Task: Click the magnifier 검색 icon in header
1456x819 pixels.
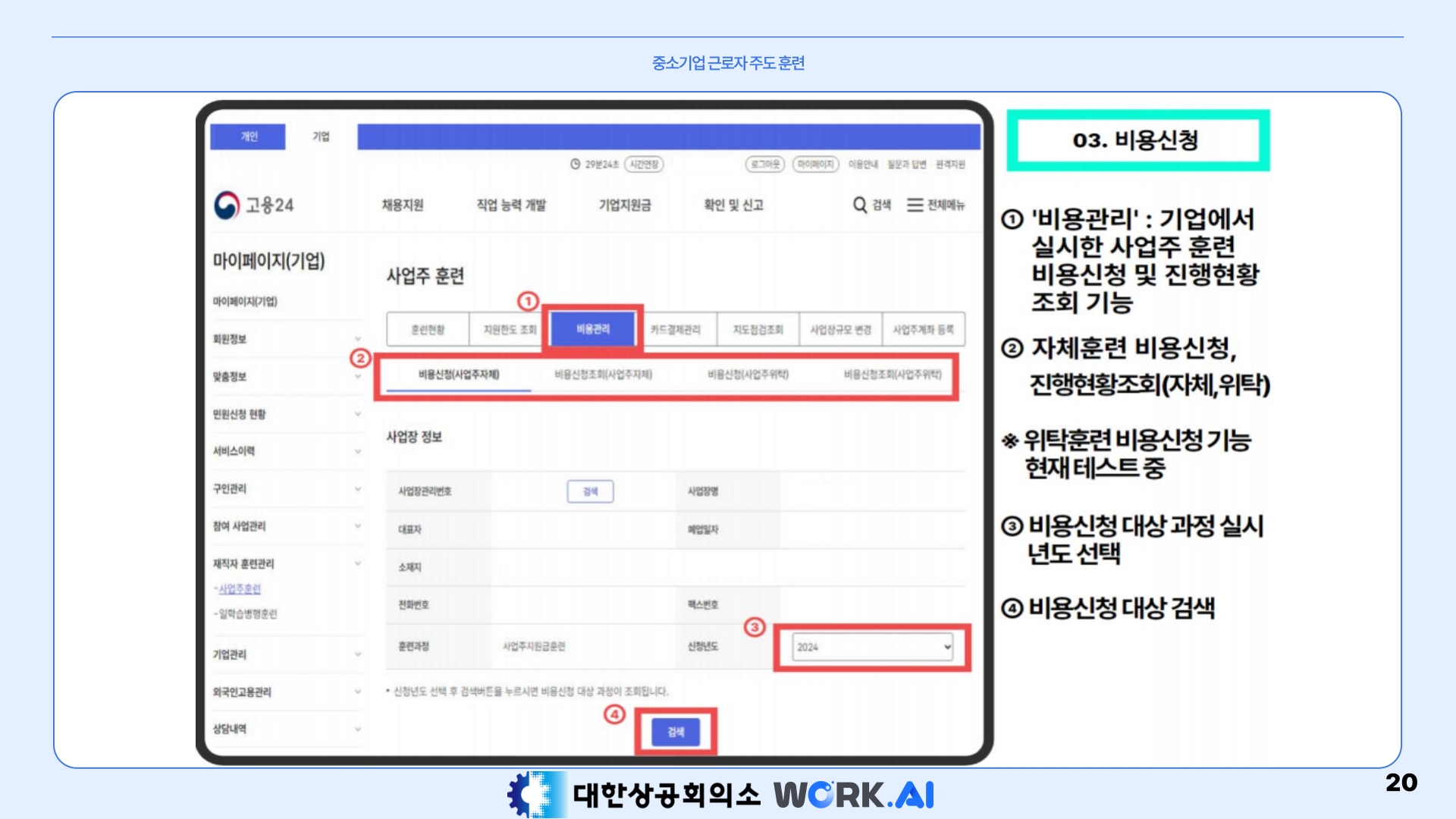Action: pyautogui.click(x=860, y=205)
